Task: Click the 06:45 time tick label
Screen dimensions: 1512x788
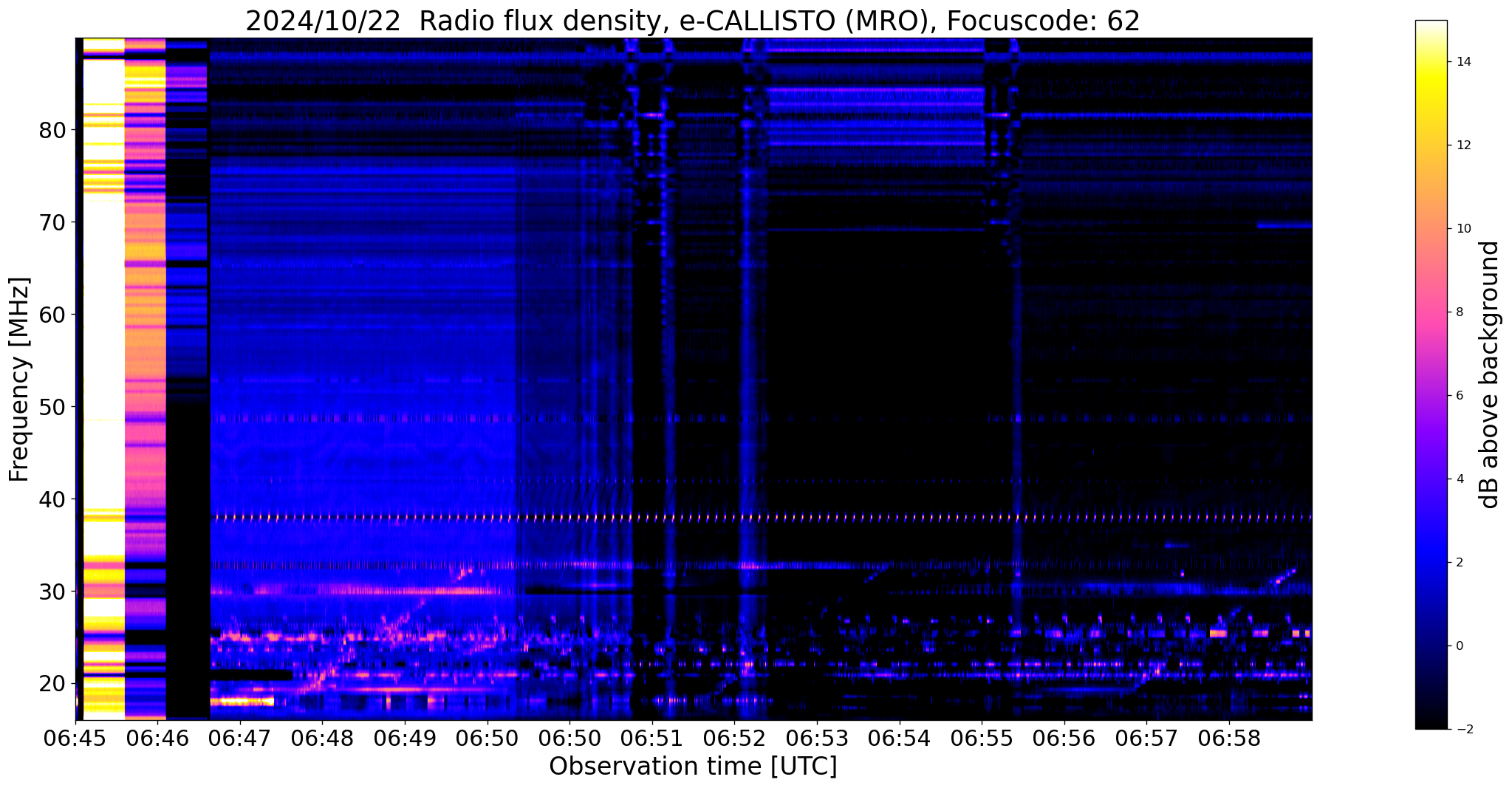Action: click(75, 736)
